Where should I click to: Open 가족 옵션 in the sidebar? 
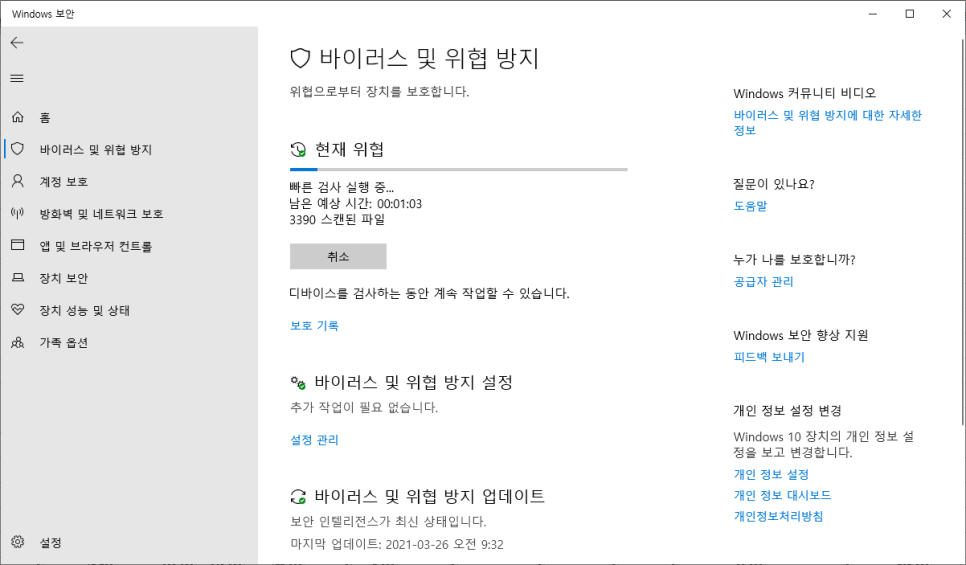point(63,343)
